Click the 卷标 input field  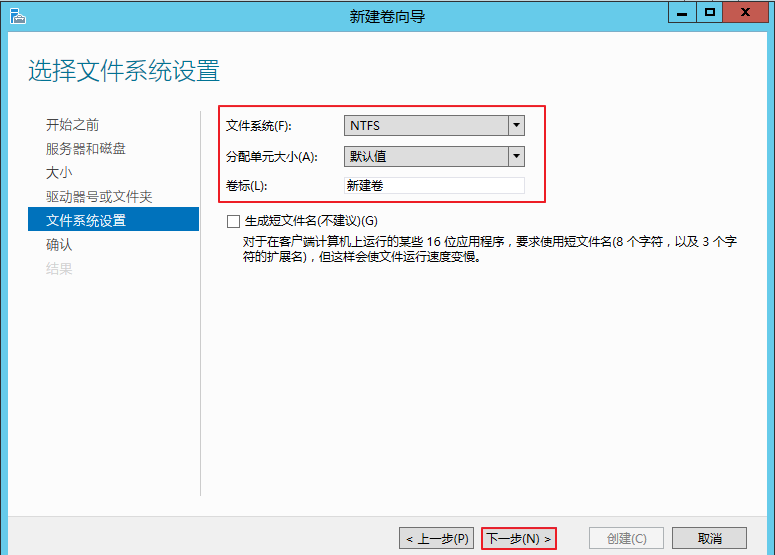click(434, 185)
